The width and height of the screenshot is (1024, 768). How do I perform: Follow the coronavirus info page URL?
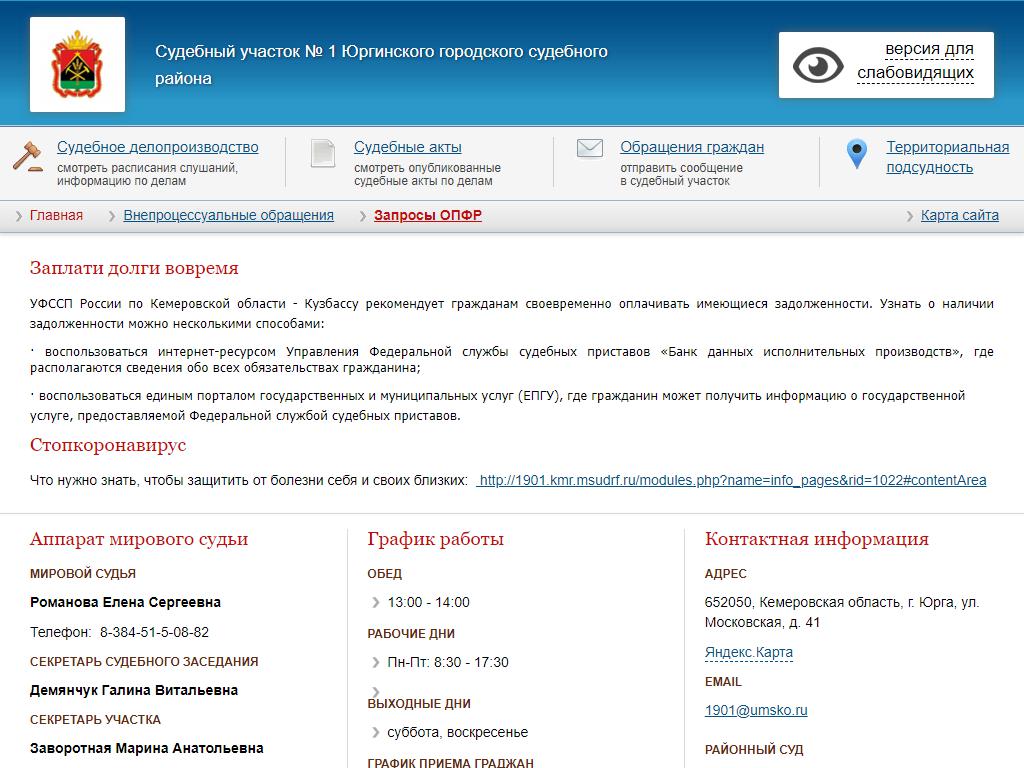pos(732,481)
